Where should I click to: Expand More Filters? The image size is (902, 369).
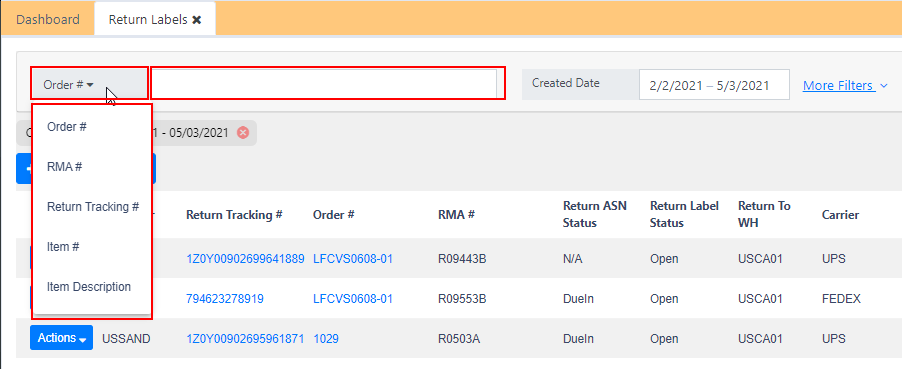pyautogui.click(x=846, y=86)
